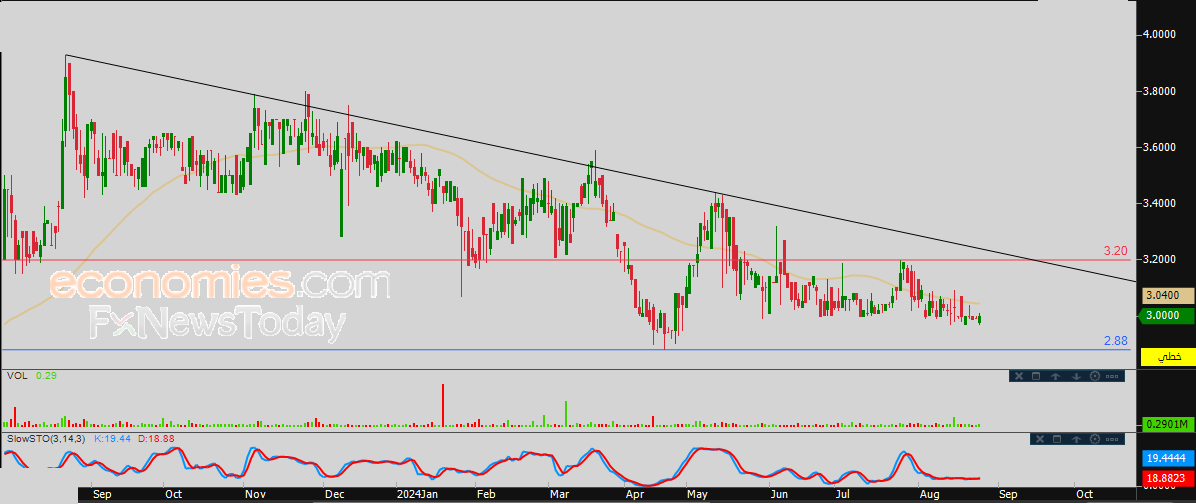The height and width of the screenshot is (504, 1196).
Task: Click the Feb timeline label
Action: [486, 494]
